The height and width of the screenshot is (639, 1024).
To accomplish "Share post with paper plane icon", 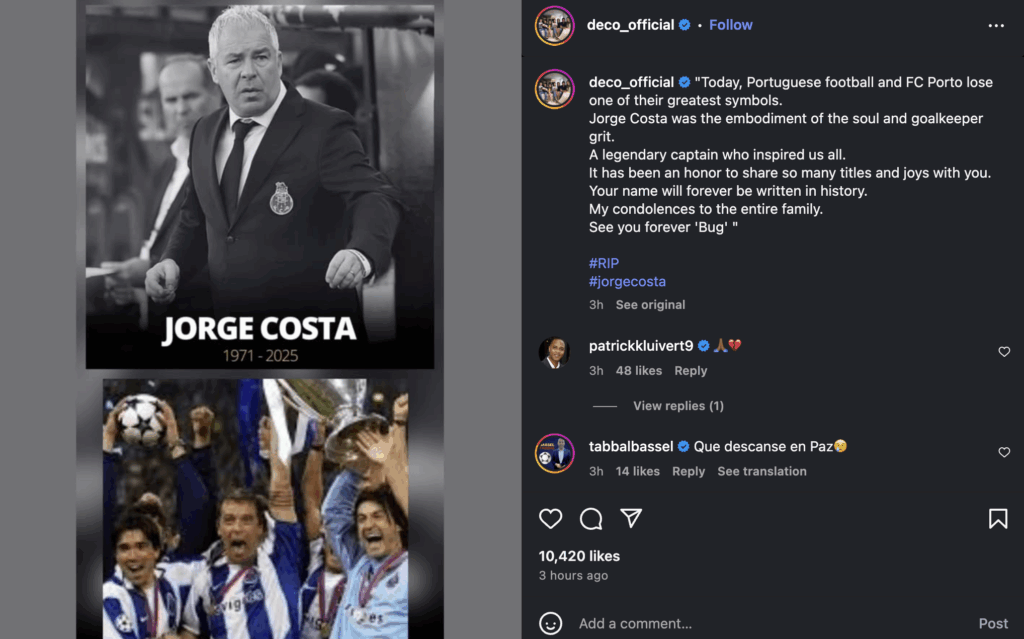I will pos(631,518).
